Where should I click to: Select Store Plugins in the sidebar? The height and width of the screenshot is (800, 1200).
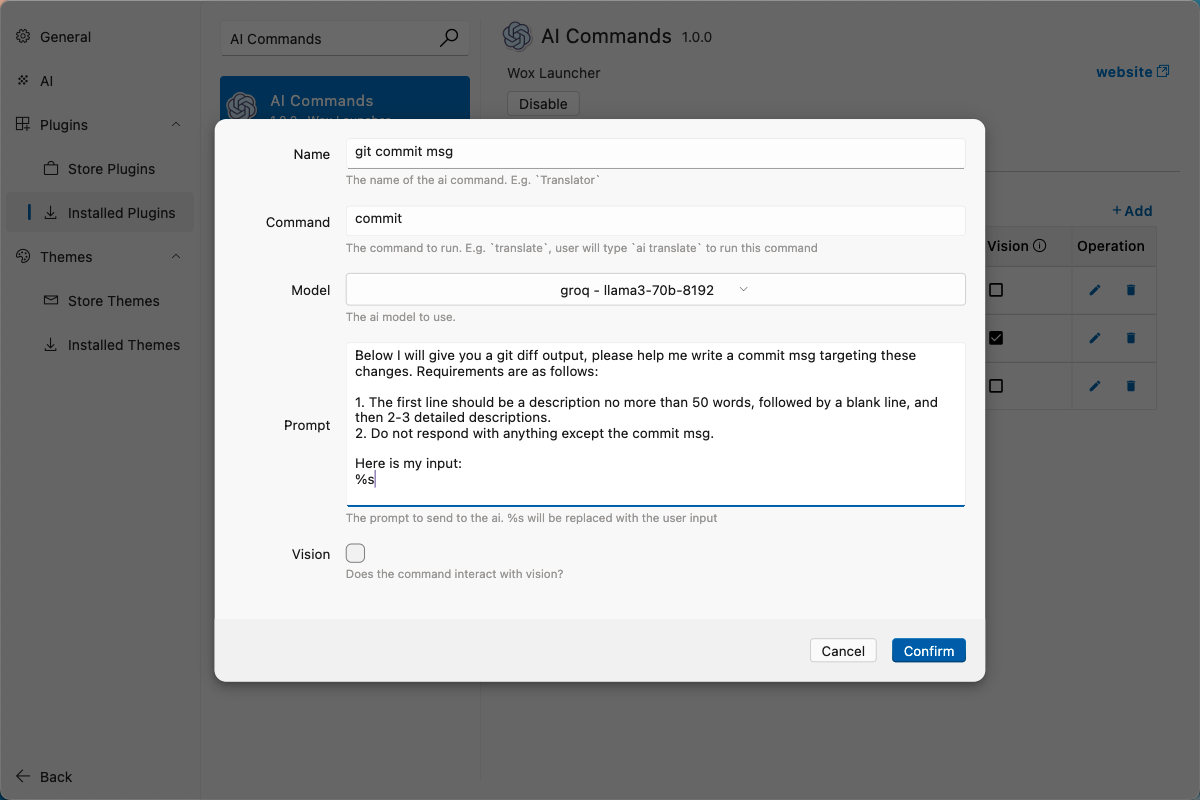[110, 168]
